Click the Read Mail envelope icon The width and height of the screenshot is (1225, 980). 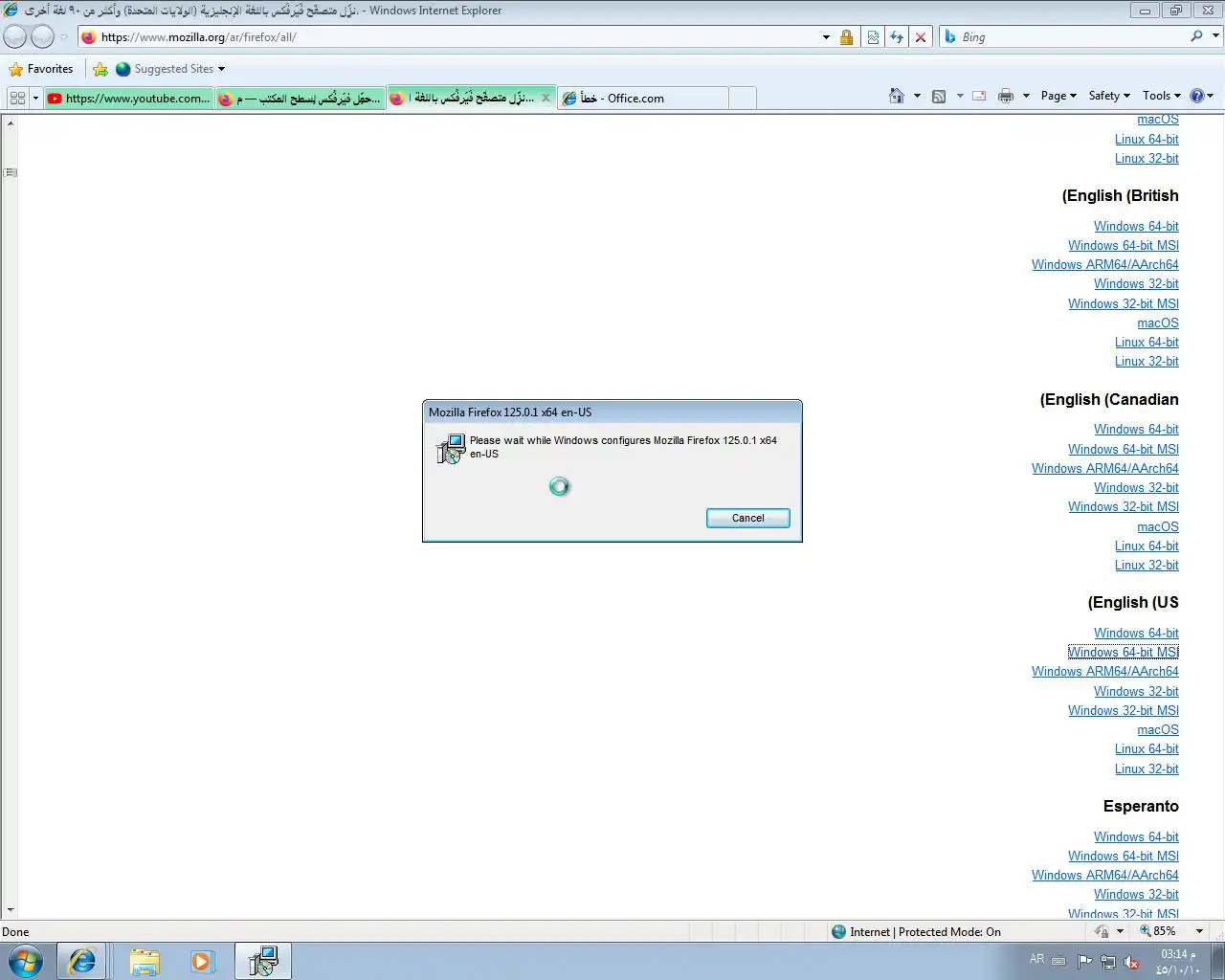(979, 96)
